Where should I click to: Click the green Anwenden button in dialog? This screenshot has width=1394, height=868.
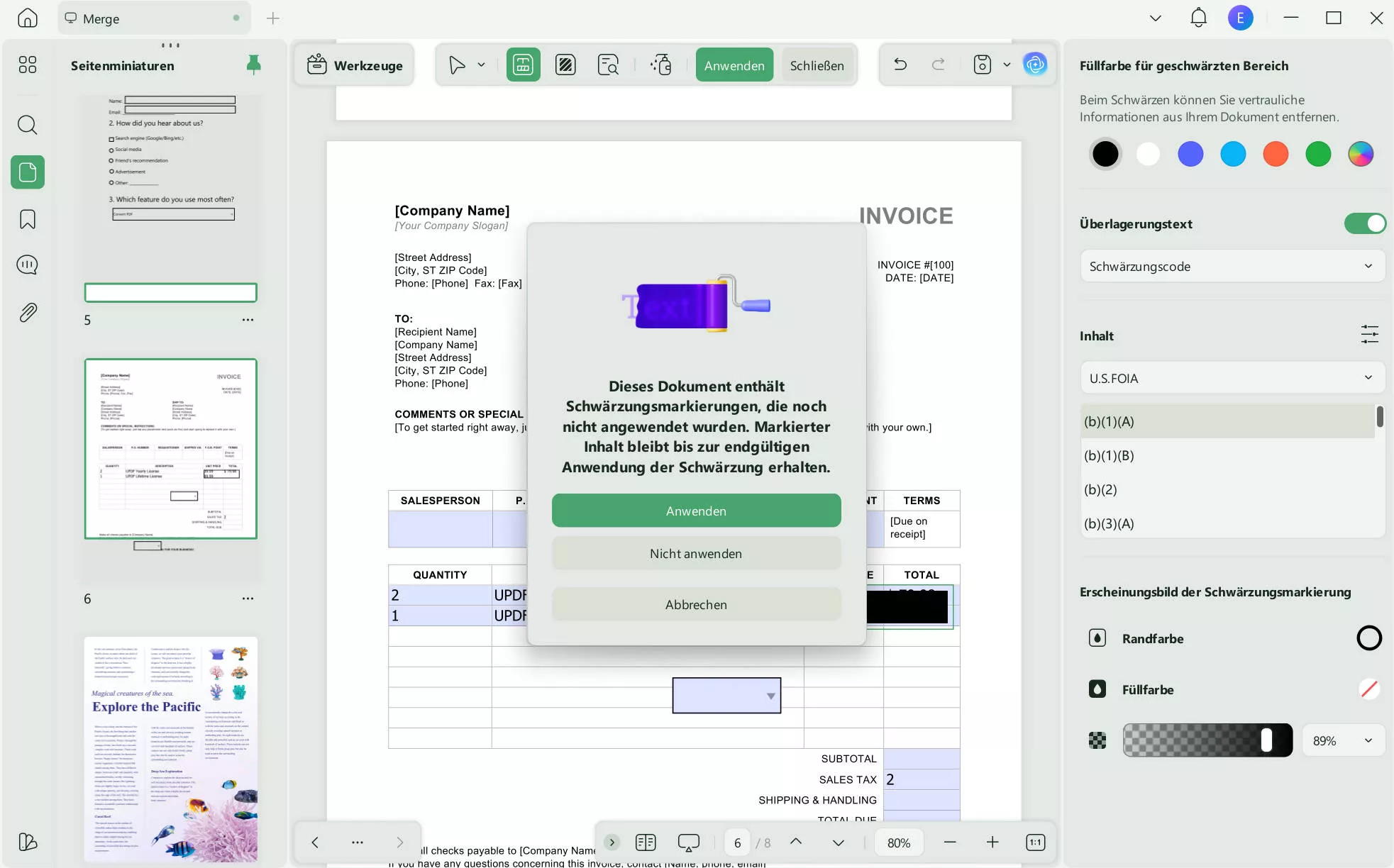point(696,511)
